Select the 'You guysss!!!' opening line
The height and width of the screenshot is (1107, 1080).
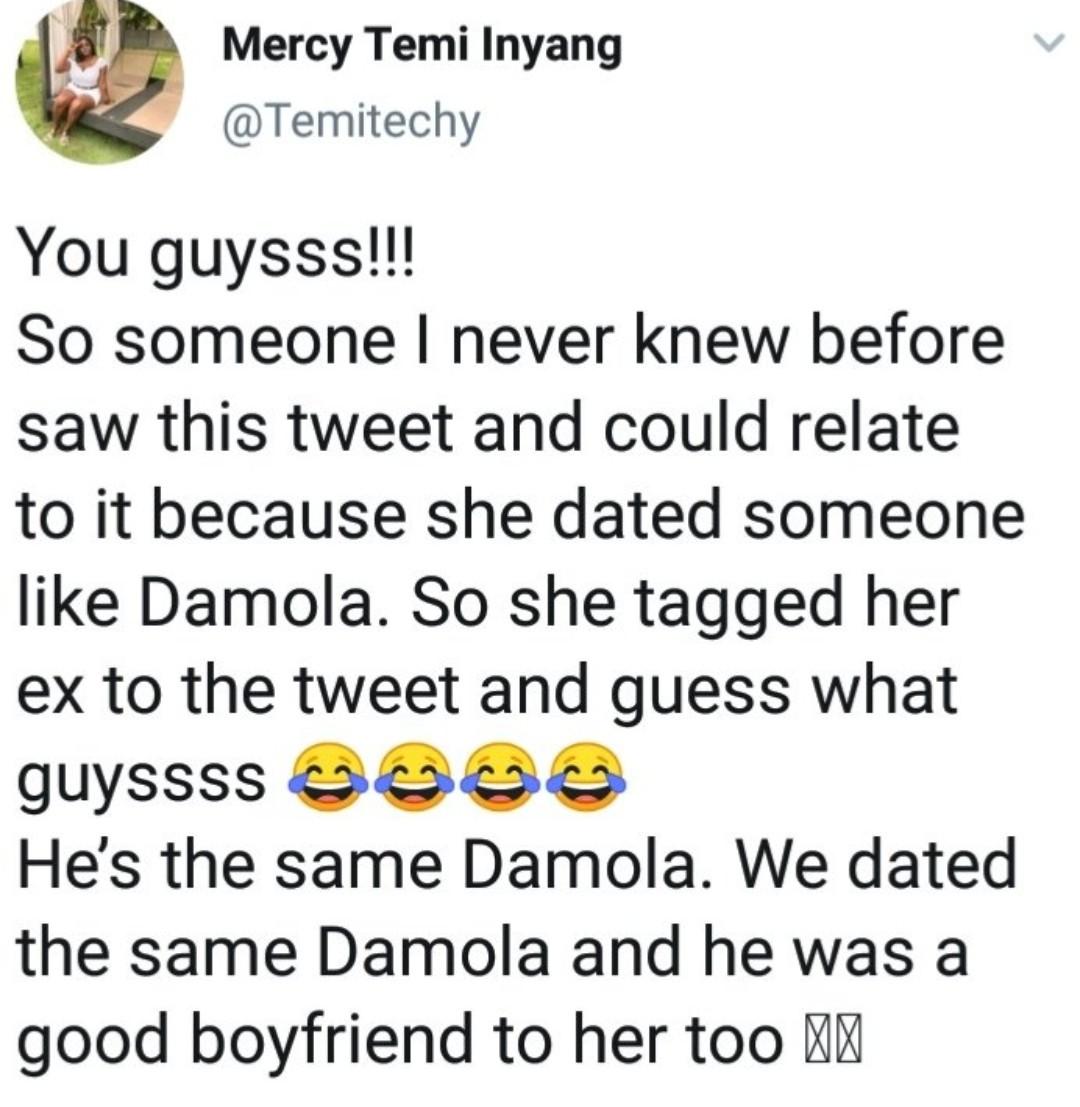coord(218,259)
